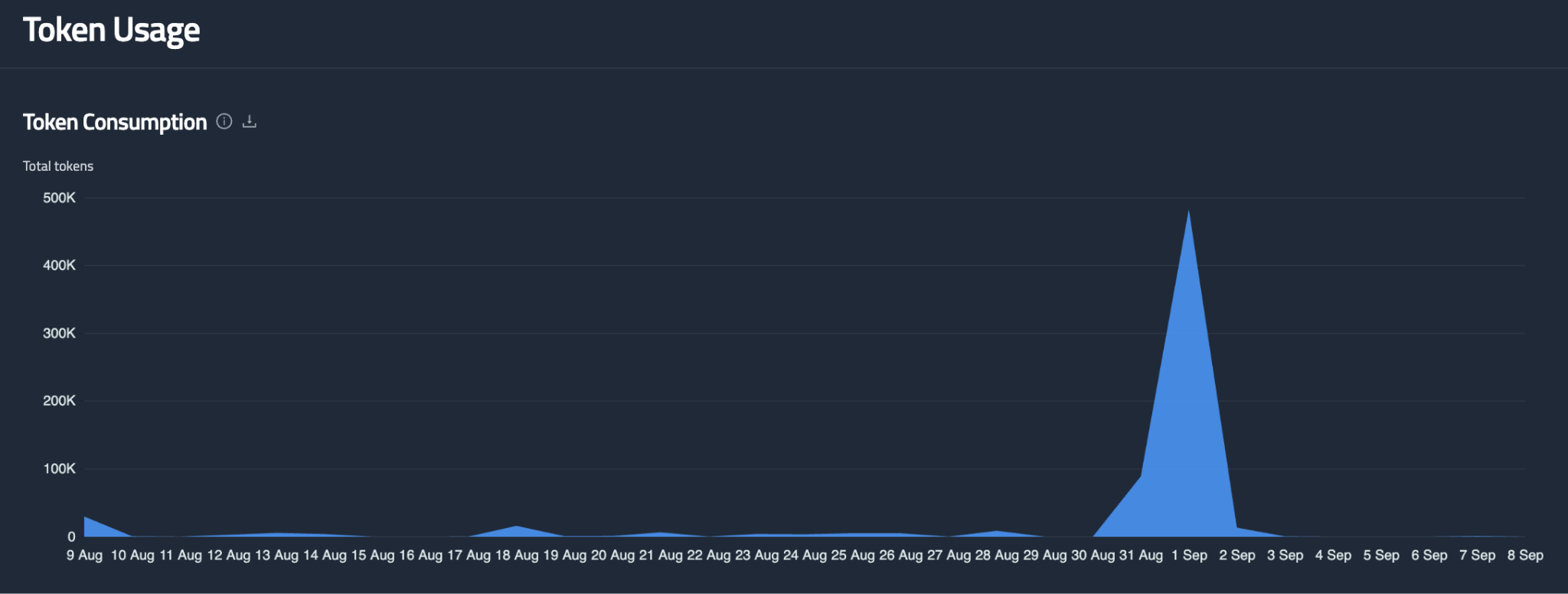1568x594 pixels.
Task: Click the 500K axis label
Action: tap(59, 198)
